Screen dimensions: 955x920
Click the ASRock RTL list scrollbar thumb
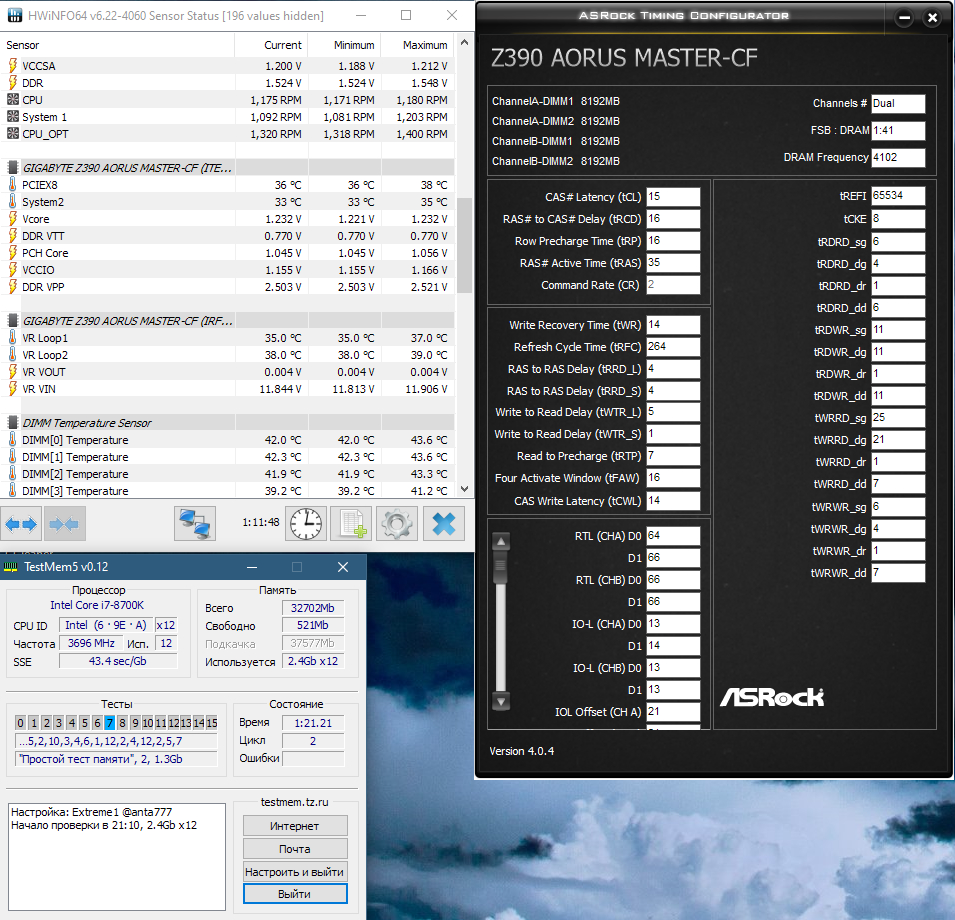(501, 566)
